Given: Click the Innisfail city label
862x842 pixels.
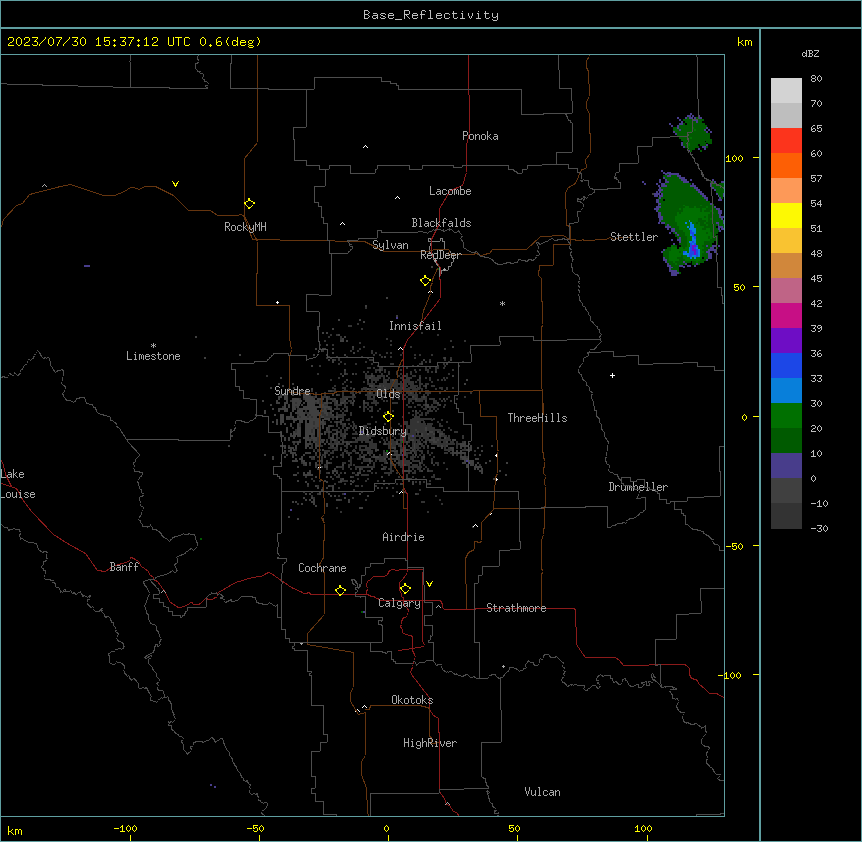Looking at the screenshot, I should pos(415,326).
